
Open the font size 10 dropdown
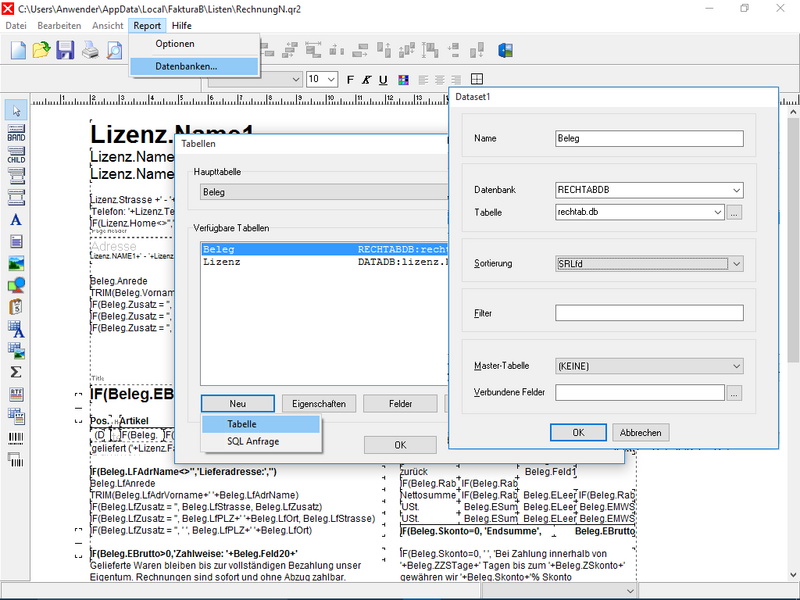(332, 80)
